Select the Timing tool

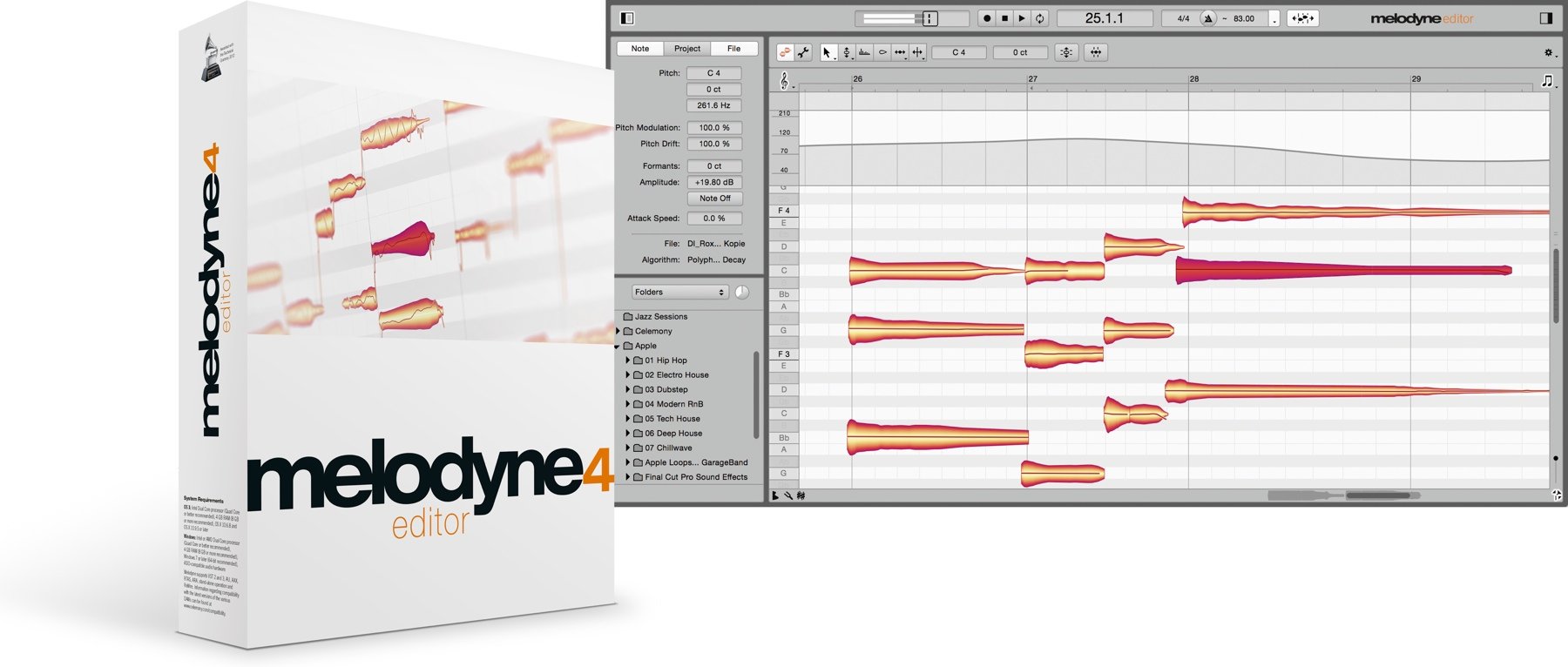click(900, 52)
